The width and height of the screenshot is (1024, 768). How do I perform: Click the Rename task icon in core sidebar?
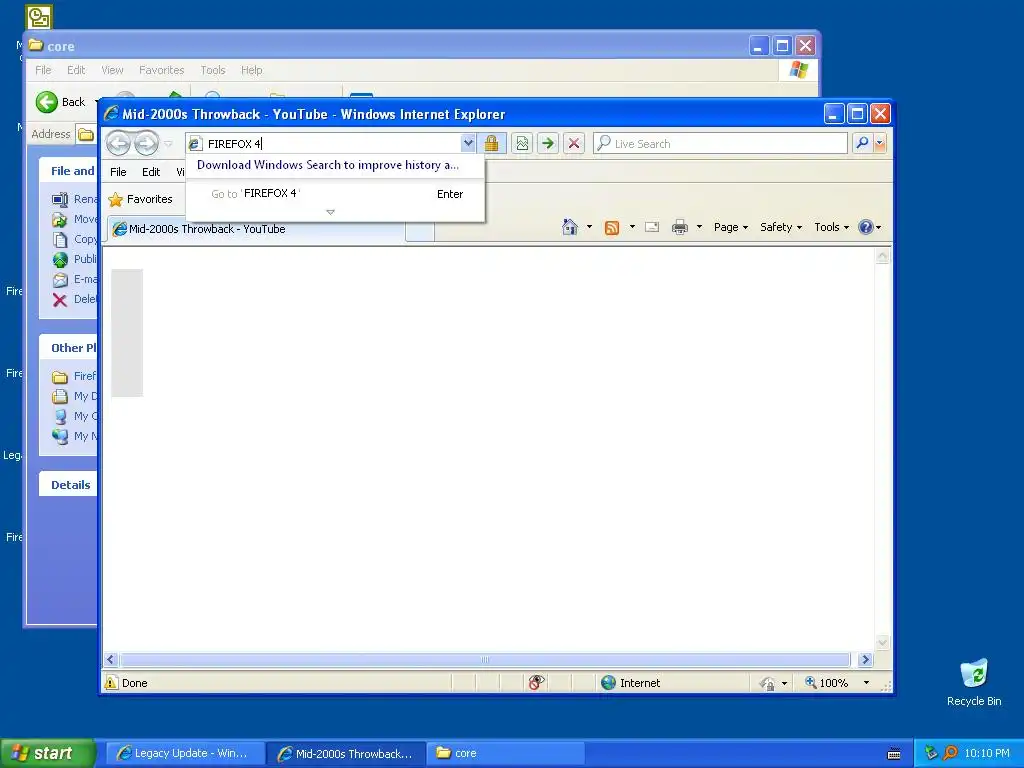tap(60, 199)
